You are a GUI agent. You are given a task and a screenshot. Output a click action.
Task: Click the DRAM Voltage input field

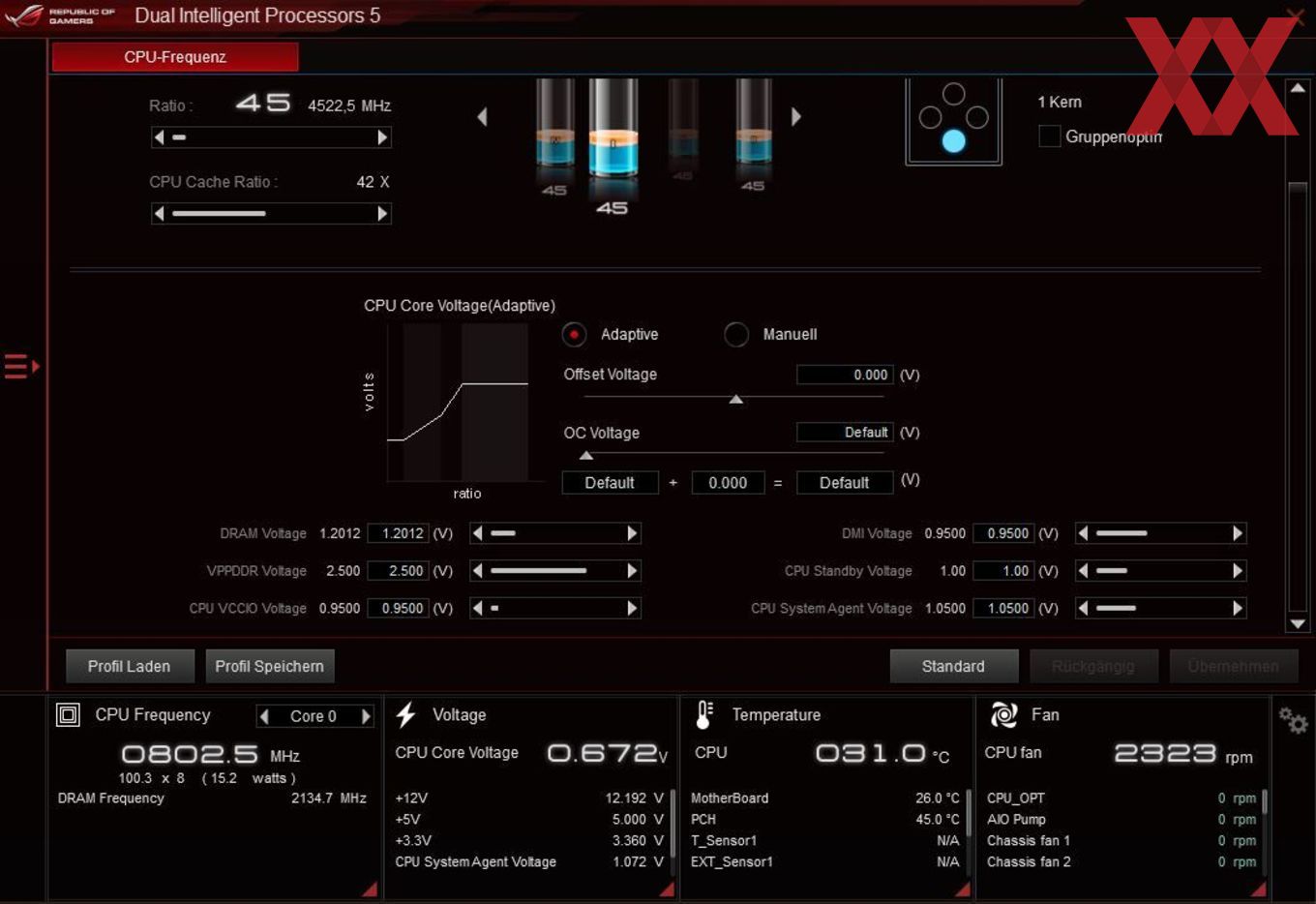(398, 533)
